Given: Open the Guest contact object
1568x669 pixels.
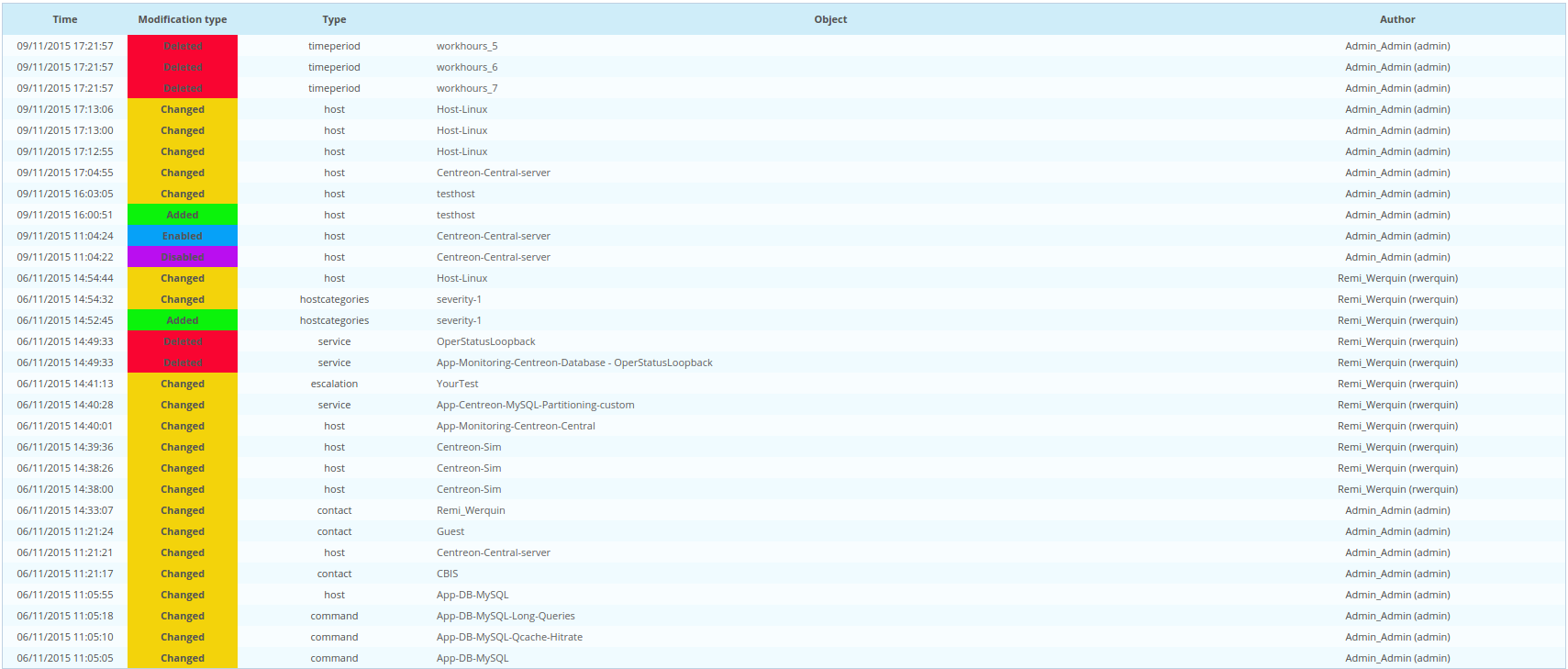Looking at the screenshot, I should tap(450, 531).
